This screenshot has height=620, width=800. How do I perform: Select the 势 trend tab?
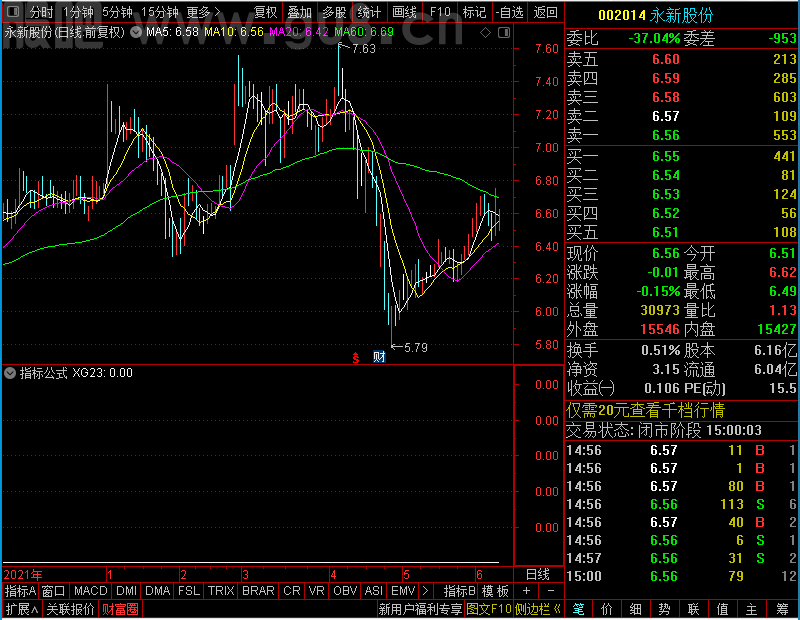[x=664, y=609]
